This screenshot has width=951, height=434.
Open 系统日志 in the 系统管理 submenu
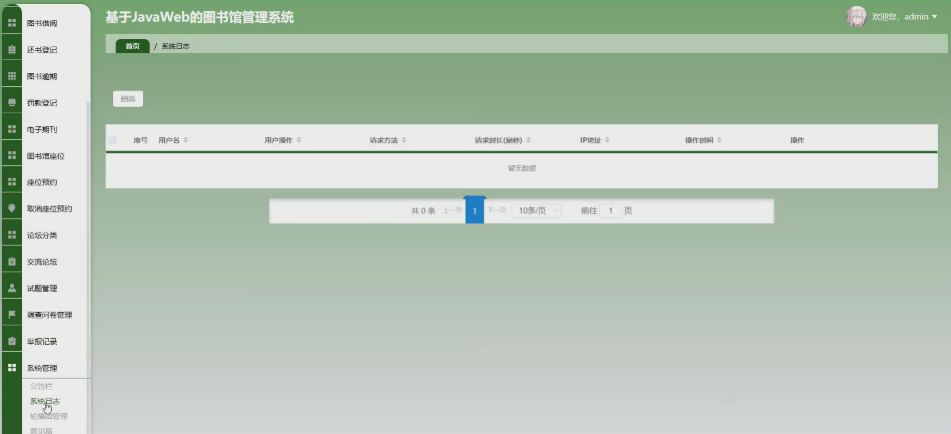[45, 401]
